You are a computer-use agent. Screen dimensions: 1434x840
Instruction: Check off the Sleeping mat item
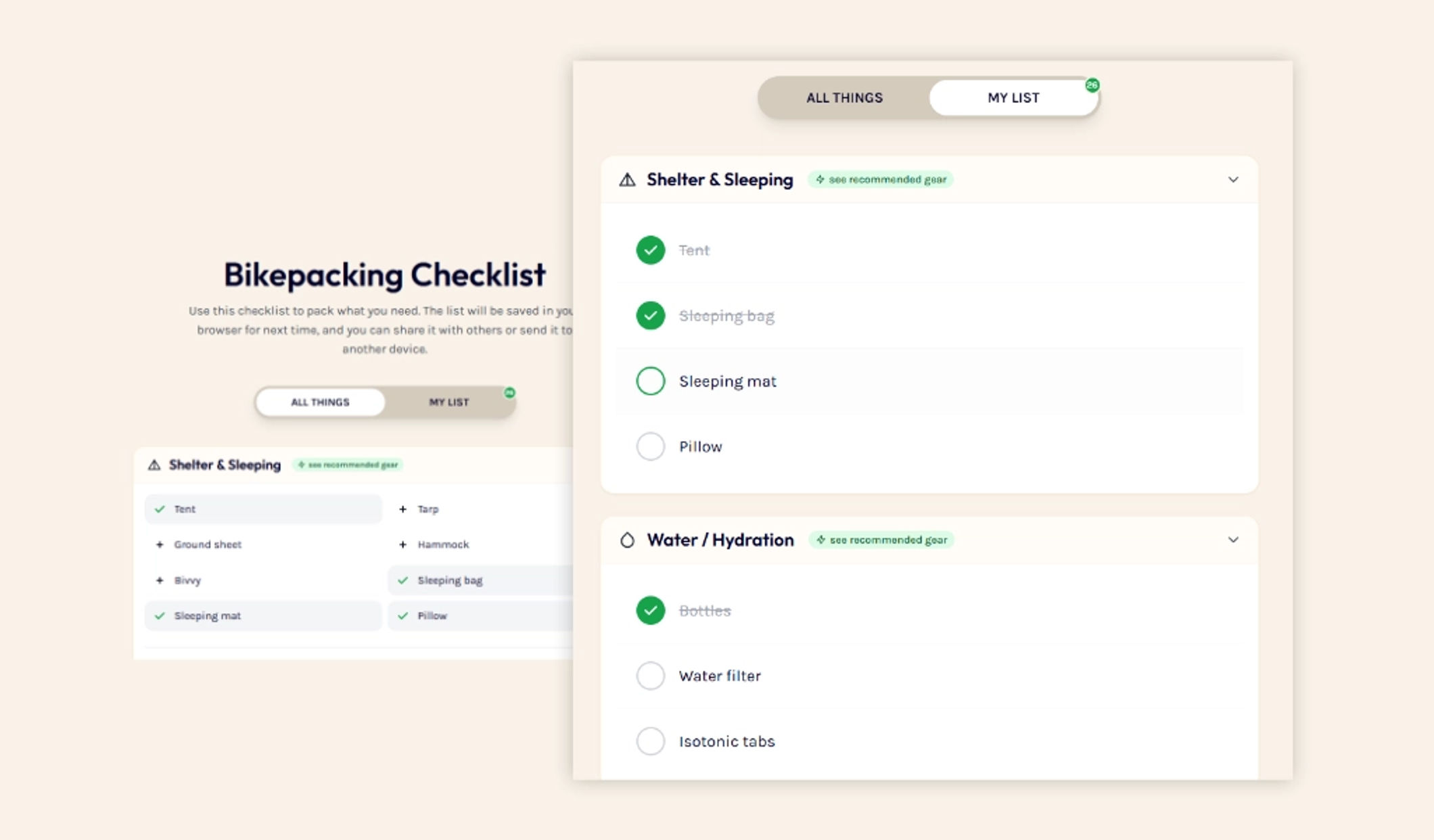(650, 381)
